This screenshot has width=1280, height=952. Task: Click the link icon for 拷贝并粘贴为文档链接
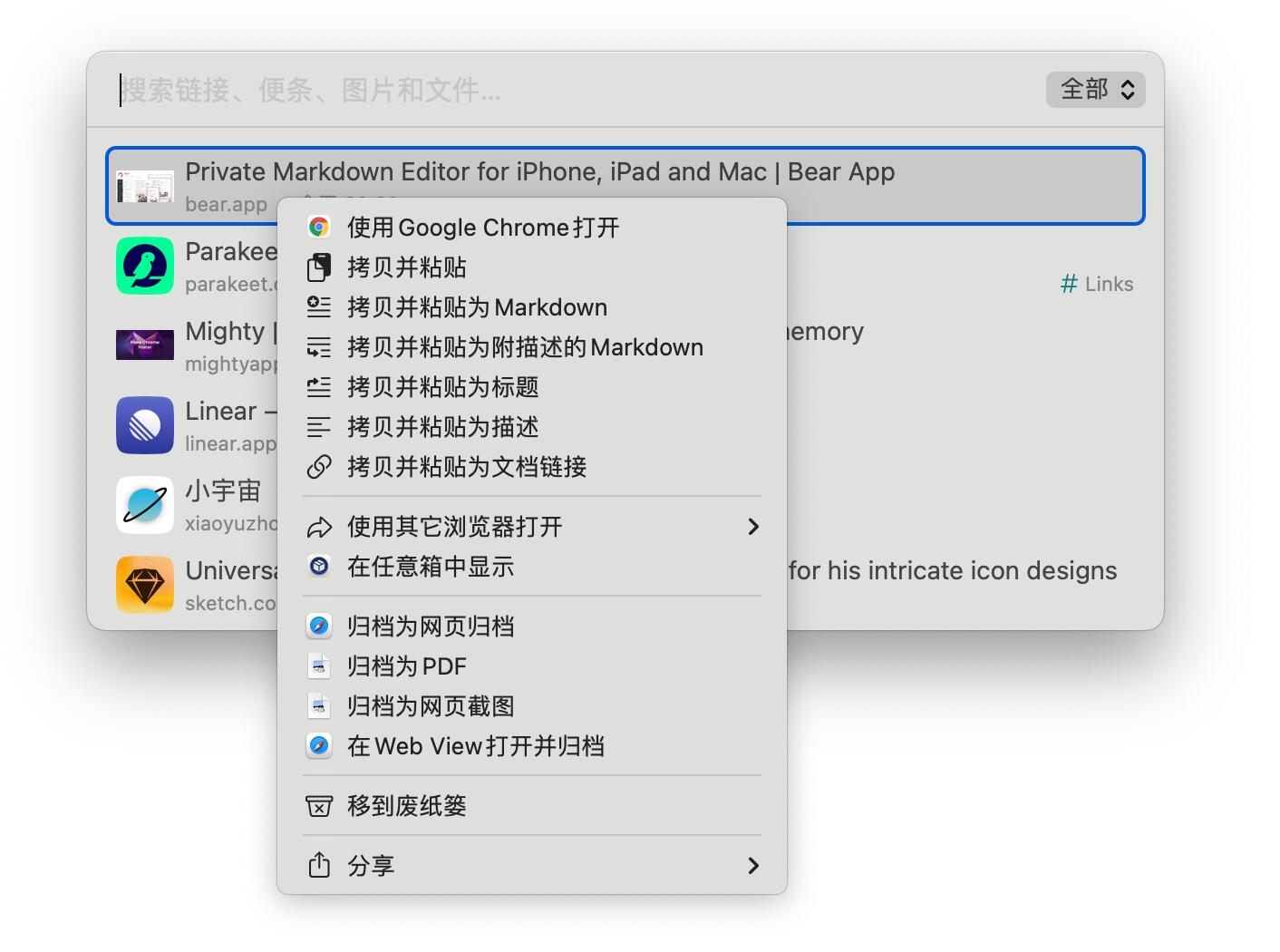(x=319, y=467)
